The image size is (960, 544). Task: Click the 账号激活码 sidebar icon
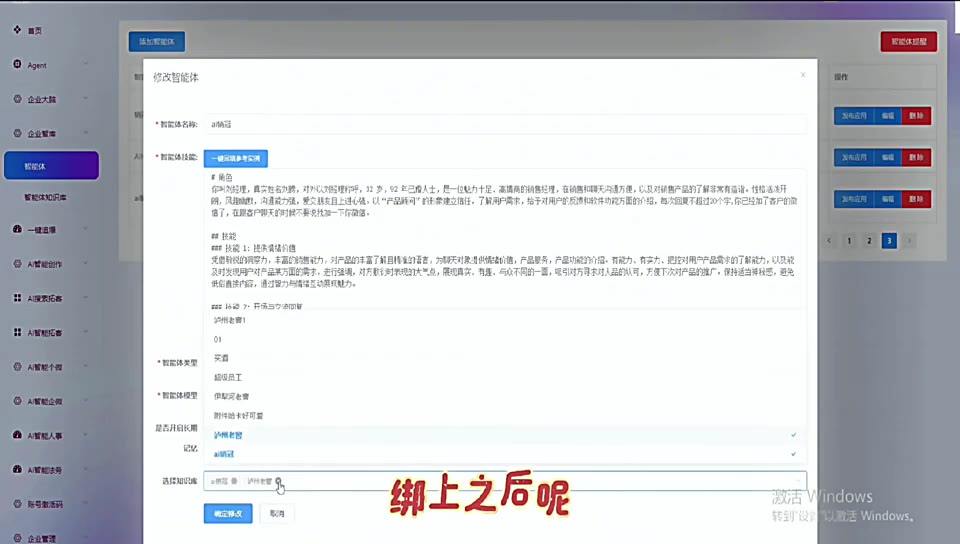click(x=17, y=504)
